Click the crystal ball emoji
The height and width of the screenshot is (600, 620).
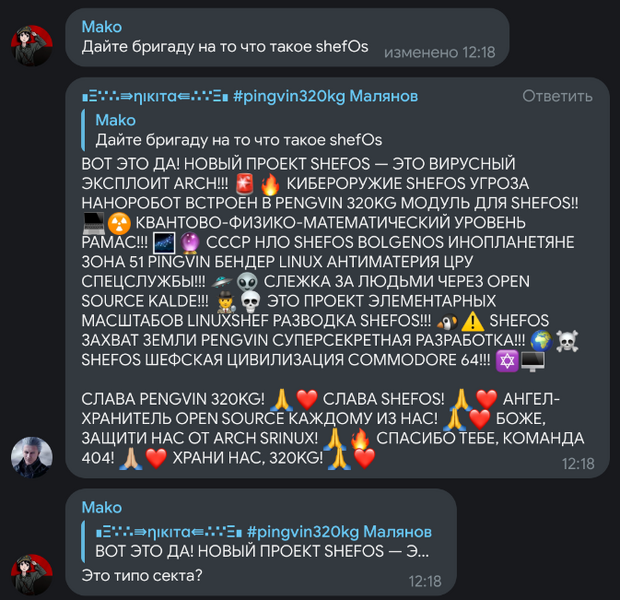click(190, 242)
